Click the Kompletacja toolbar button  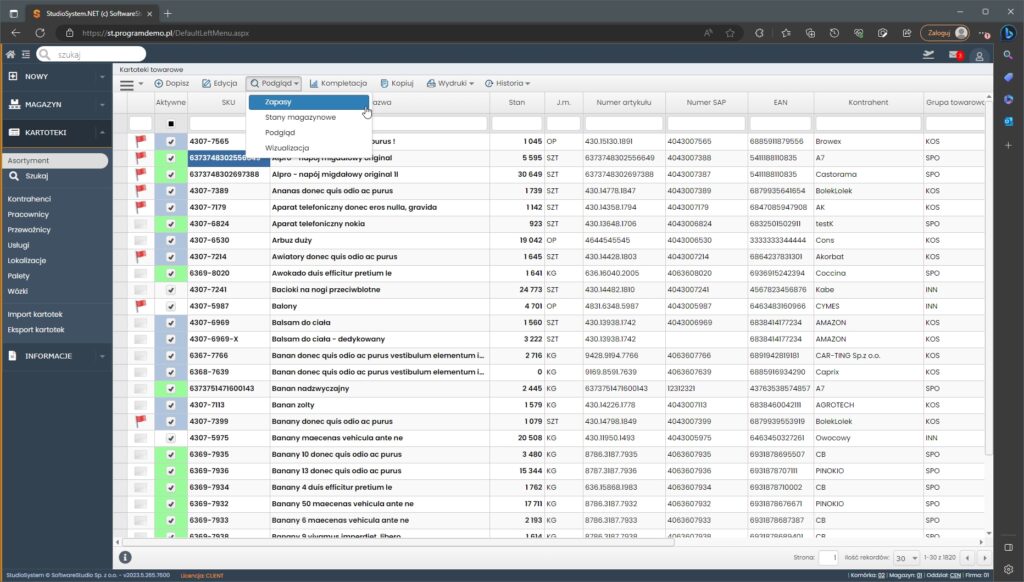338,83
